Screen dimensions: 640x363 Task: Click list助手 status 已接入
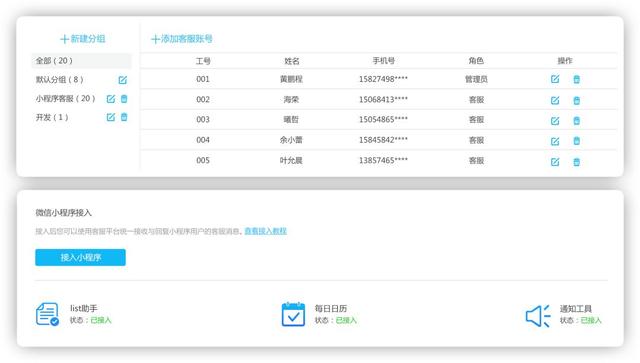pos(101,320)
